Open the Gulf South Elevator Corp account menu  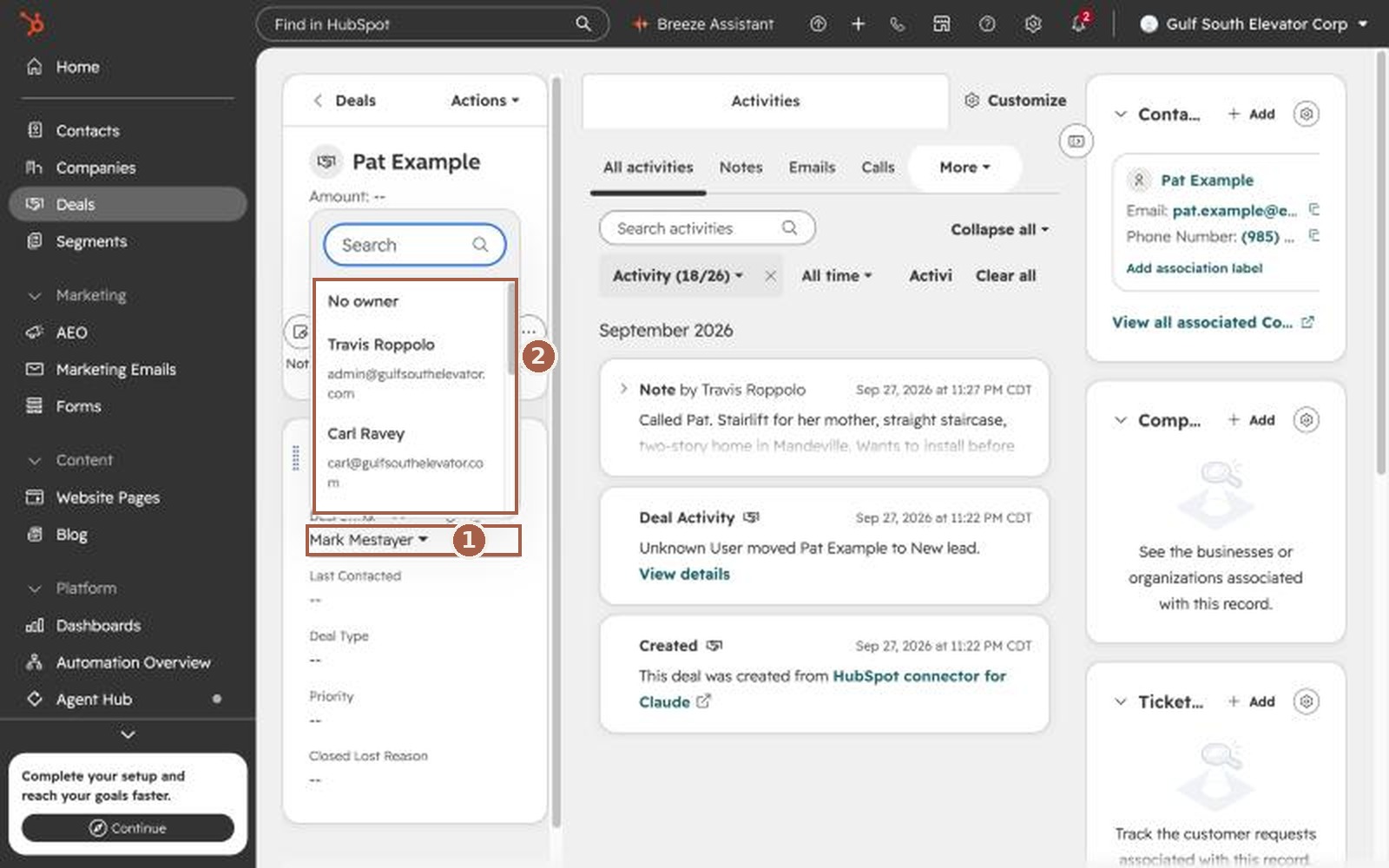1254,24
